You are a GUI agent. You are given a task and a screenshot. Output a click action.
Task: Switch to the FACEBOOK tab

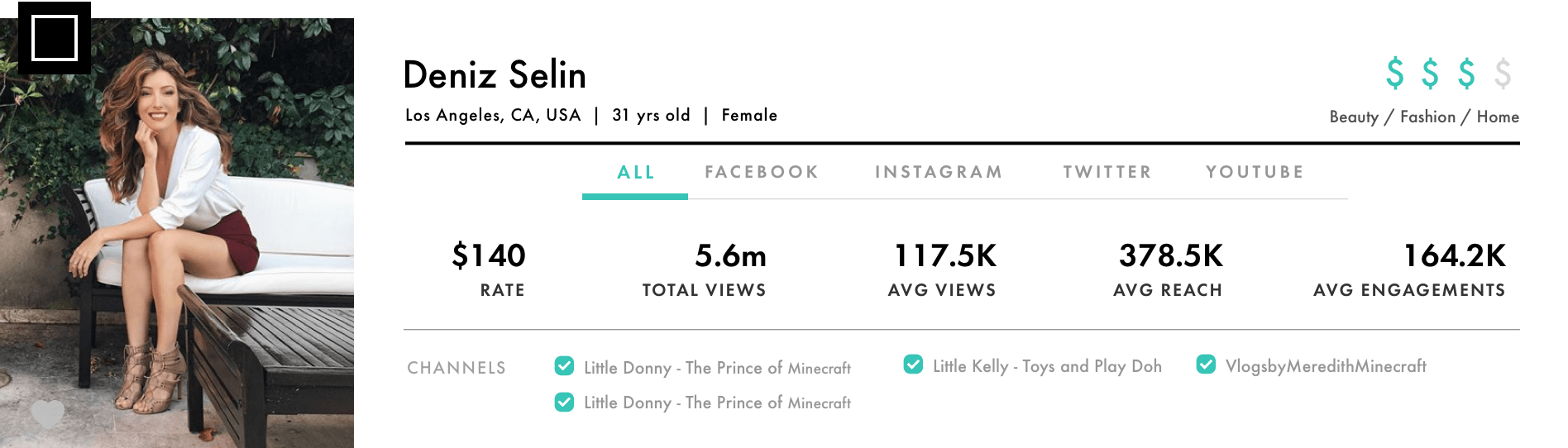(x=761, y=172)
